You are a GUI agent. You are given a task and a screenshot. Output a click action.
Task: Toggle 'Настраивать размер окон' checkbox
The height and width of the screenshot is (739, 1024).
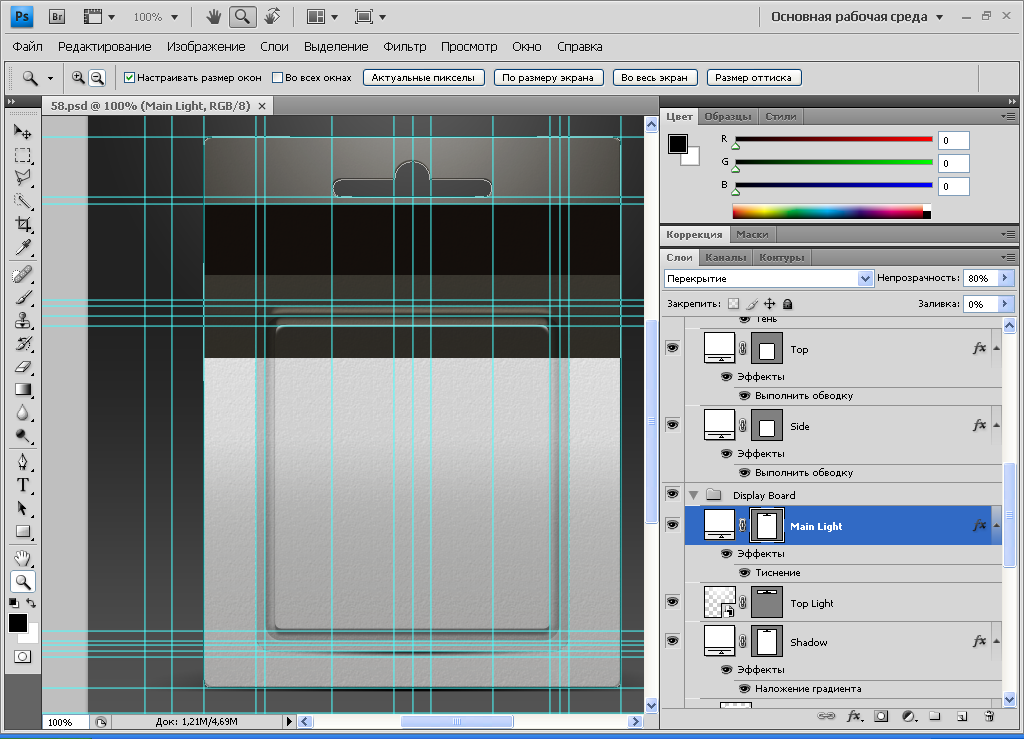[129, 78]
